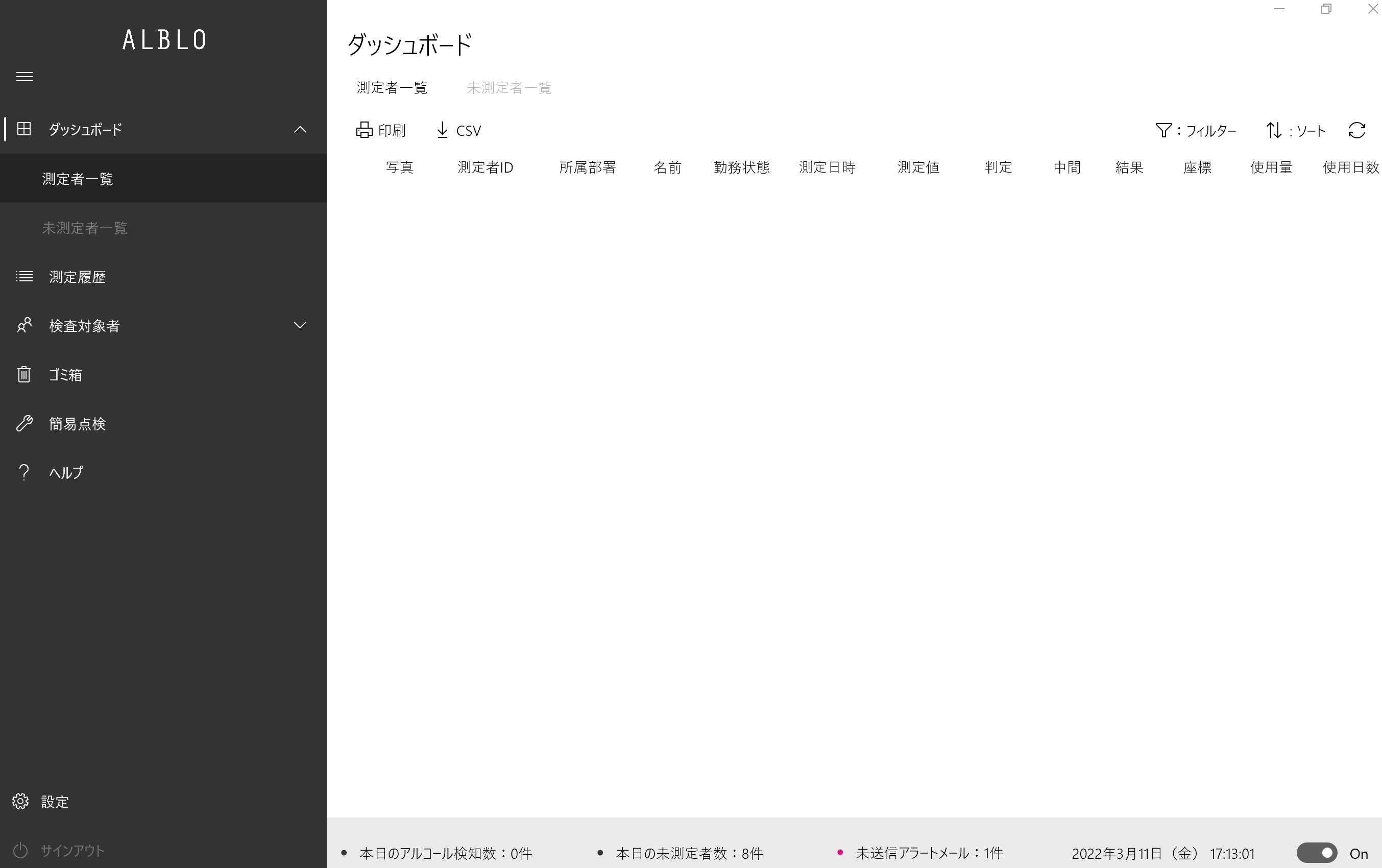The height and width of the screenshot is (868, 1382).
Task: Download data via the CSV icon
Action: pos(442,130)
